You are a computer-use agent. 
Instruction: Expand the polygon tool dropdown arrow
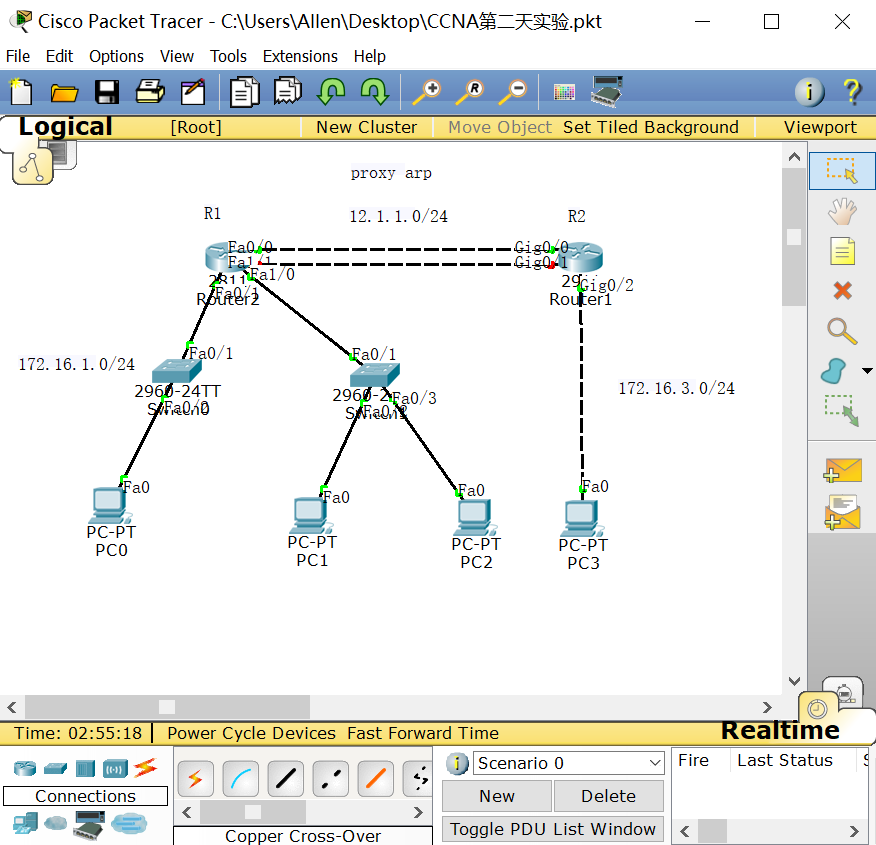pyautogui.click(x=867, y=370)
